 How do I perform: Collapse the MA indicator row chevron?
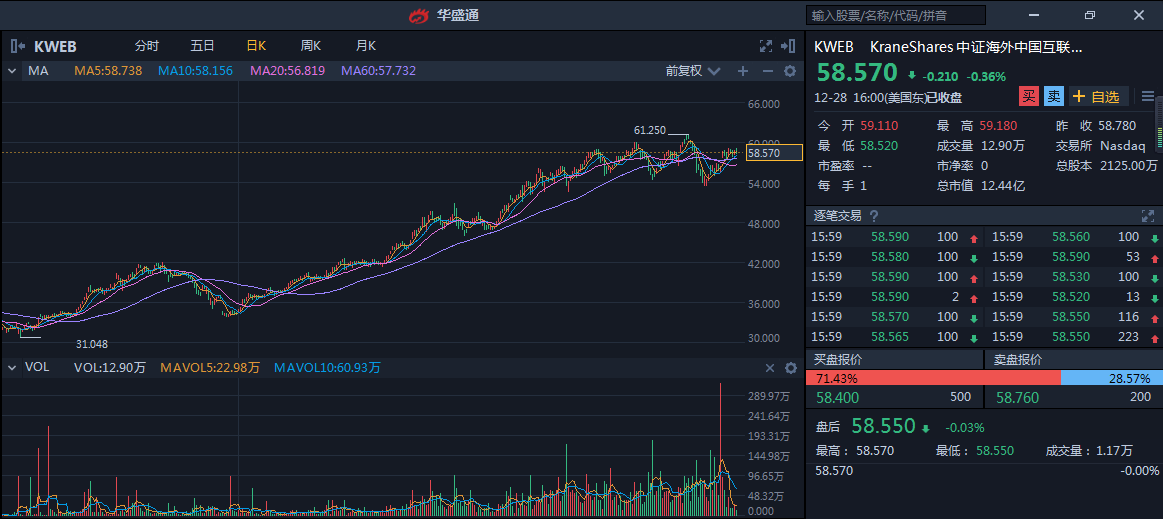point(12,71)
